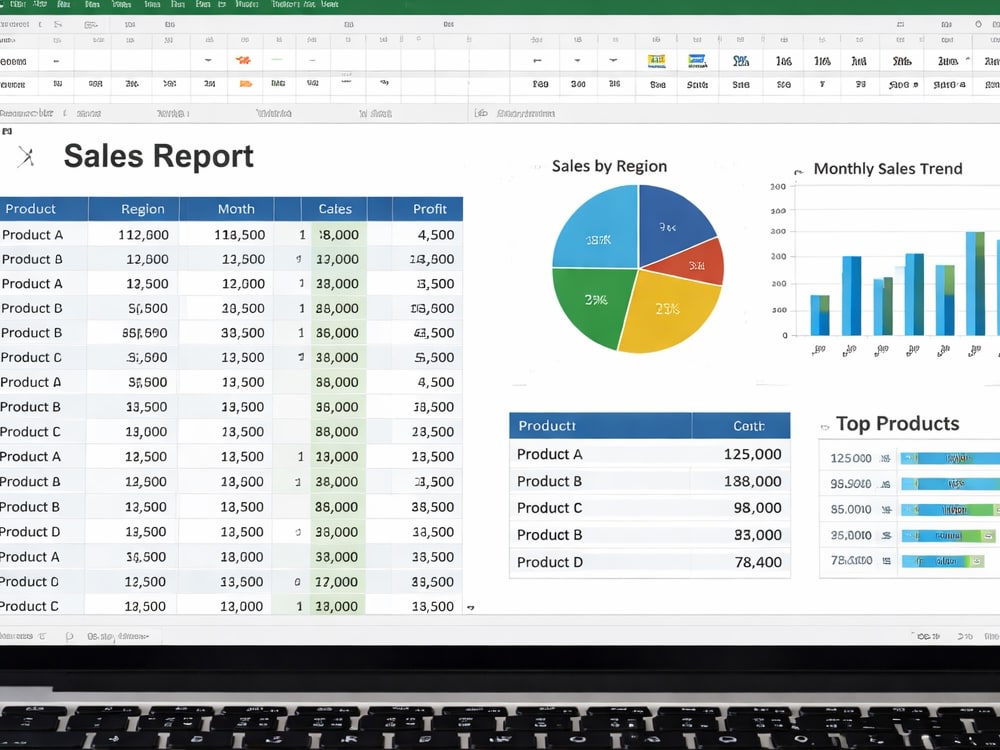
Task: Select Product D in the summary table
Action: coord(550,562)
